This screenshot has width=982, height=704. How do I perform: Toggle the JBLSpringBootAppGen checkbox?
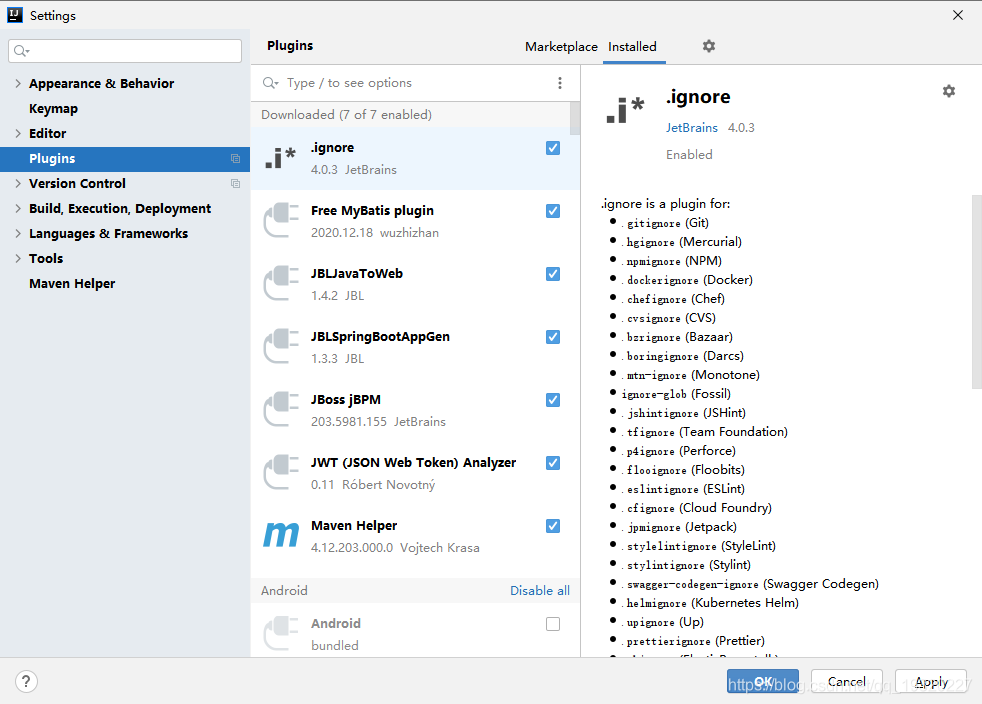pyautogui.click(x=552, y=337)
